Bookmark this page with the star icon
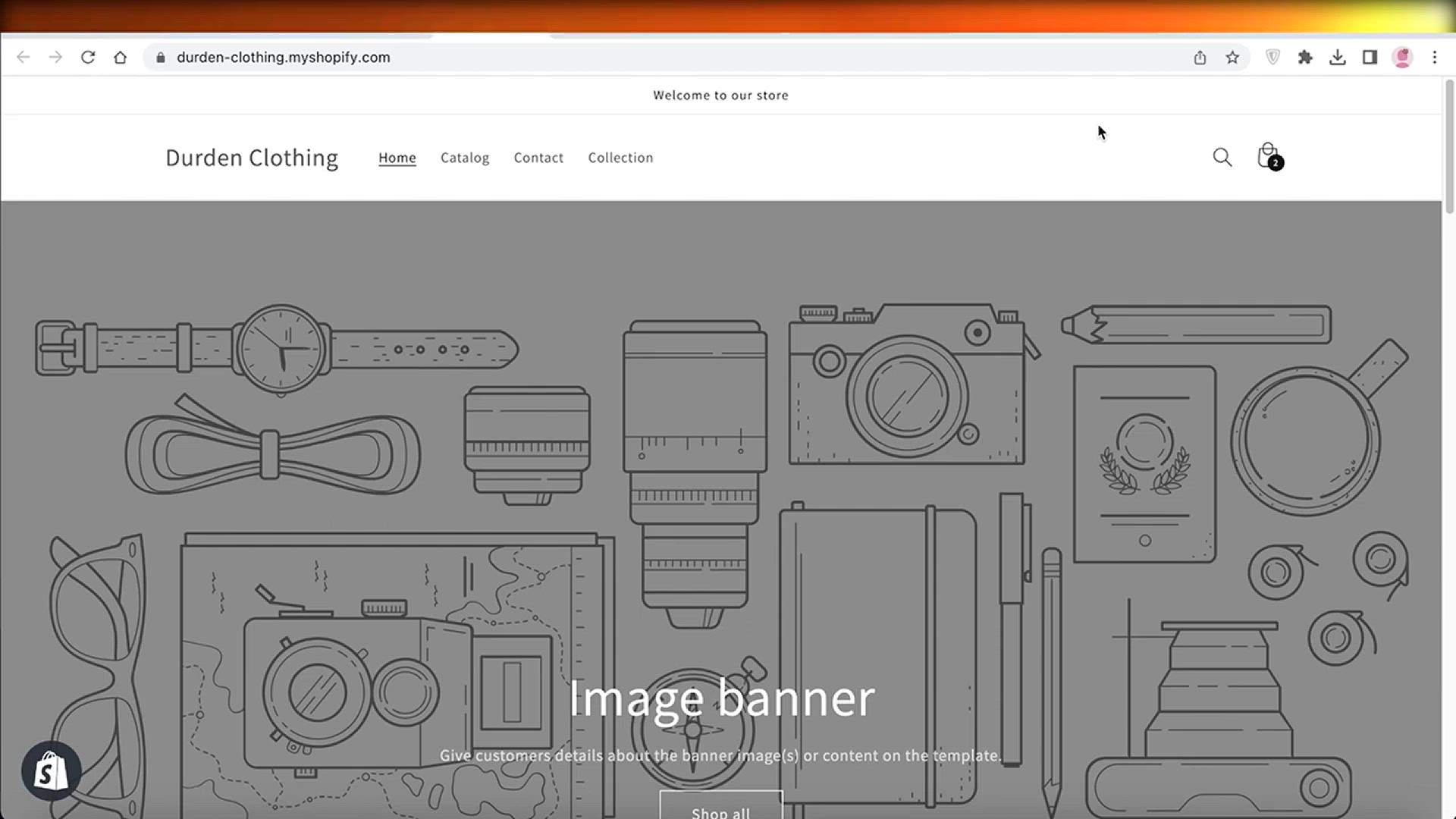This screenshot has width=1456, height=819. [1232, 58]
